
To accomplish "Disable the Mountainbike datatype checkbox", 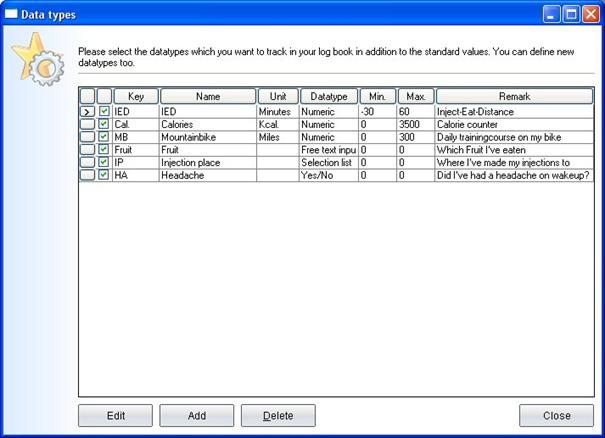I will pyautogui.click(x=104, y=137).
